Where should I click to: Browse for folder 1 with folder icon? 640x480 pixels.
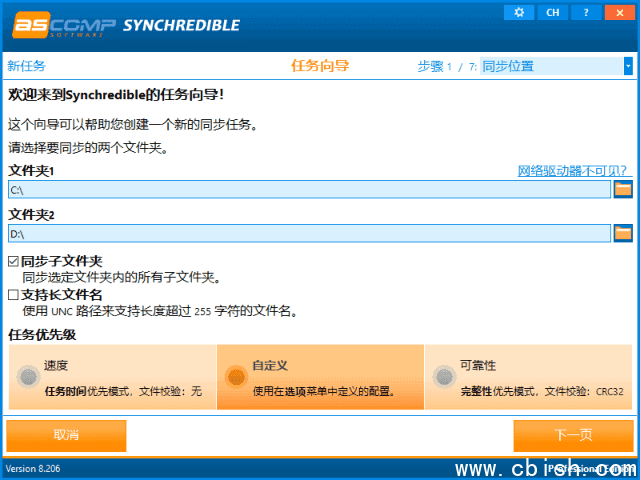[623, 189]
